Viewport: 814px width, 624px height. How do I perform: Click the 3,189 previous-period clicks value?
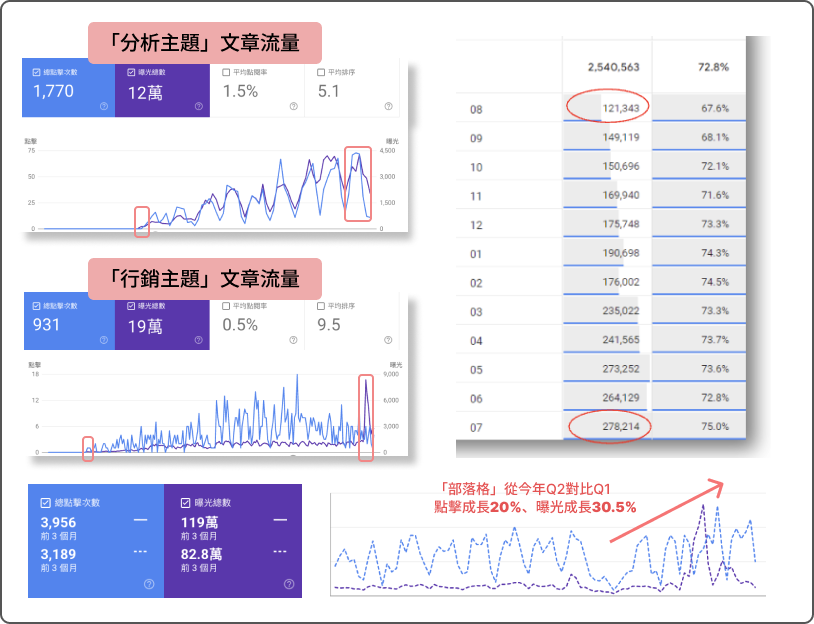click(x=58, y=554)
